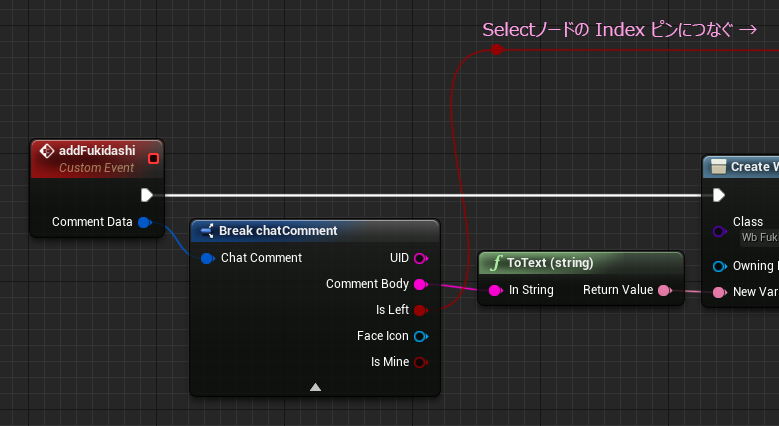Screen dimensions: 779x426
Task: Click the Face Icon output pin
Action: click(420, 337)
